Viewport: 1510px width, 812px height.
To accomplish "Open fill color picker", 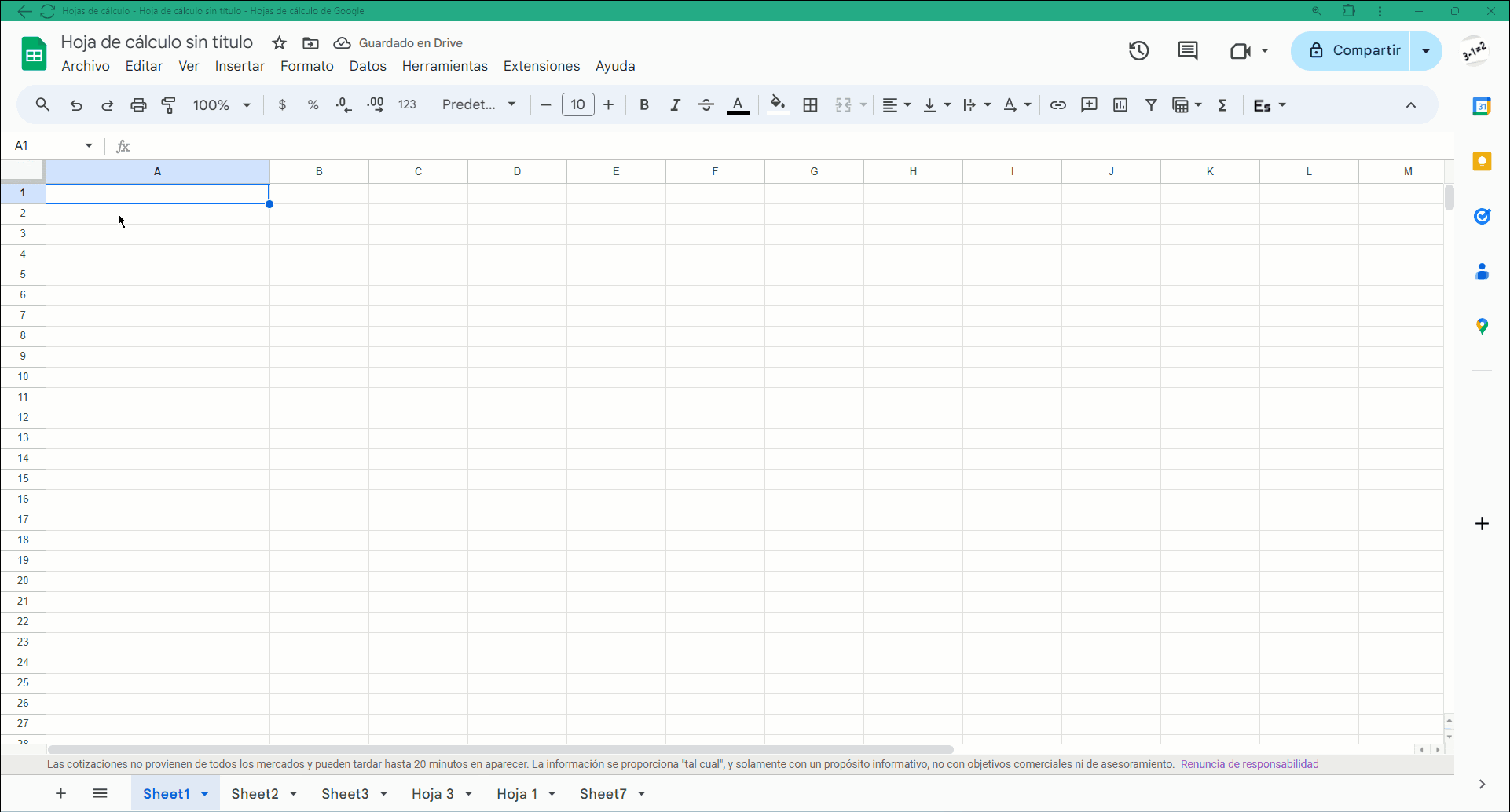I will [x=778, y=105].
